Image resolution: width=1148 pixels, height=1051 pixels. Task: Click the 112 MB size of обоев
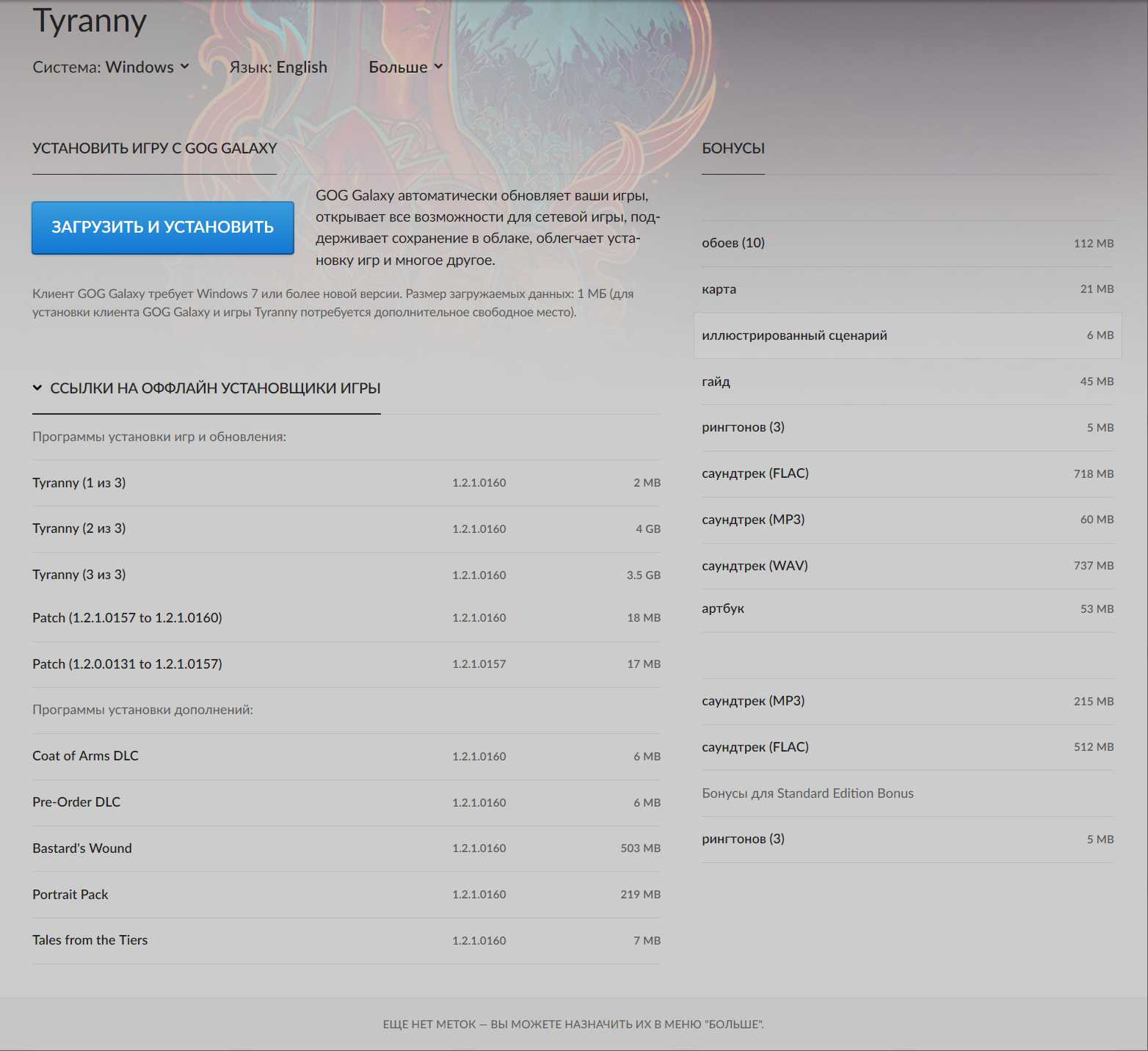(1094, 244)
